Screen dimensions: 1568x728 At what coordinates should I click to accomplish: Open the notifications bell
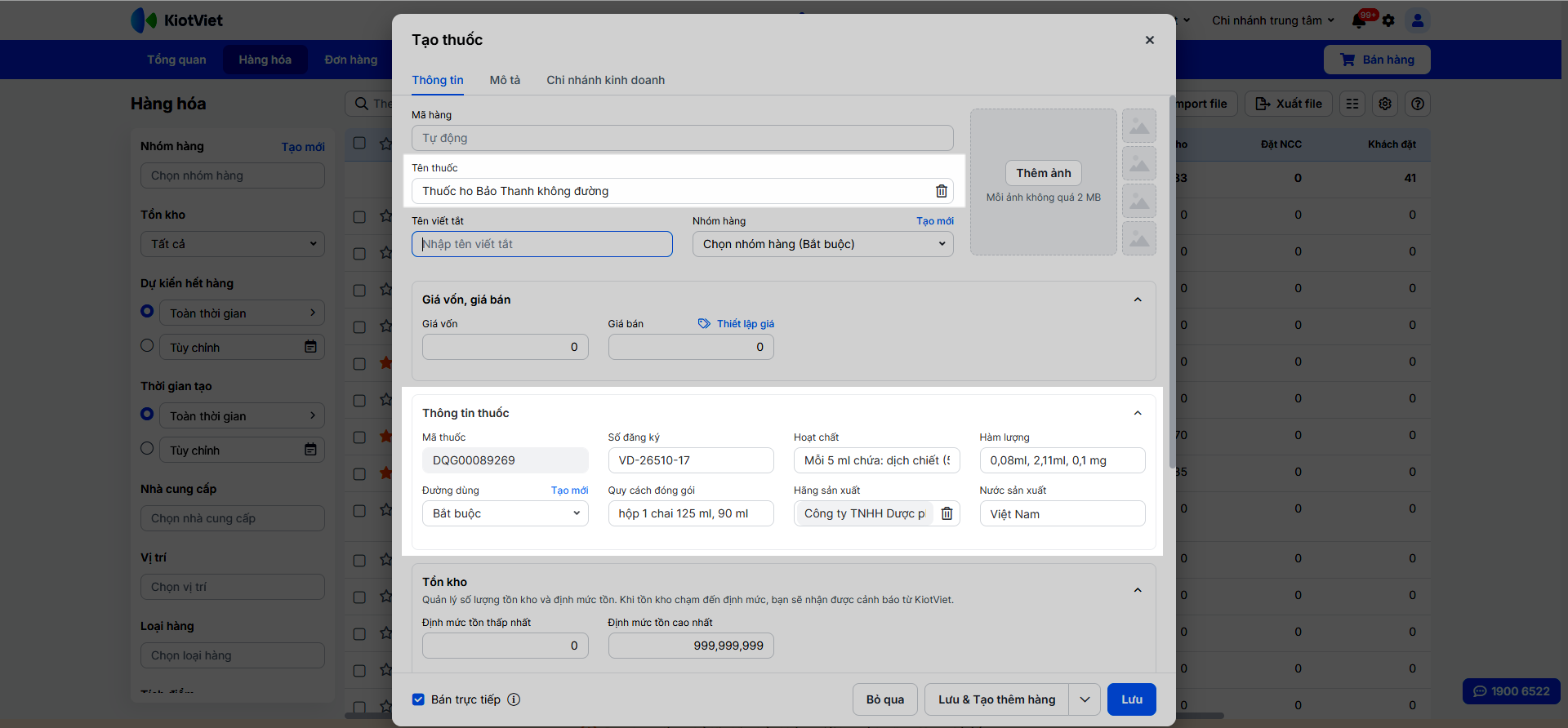(1359, 20)
